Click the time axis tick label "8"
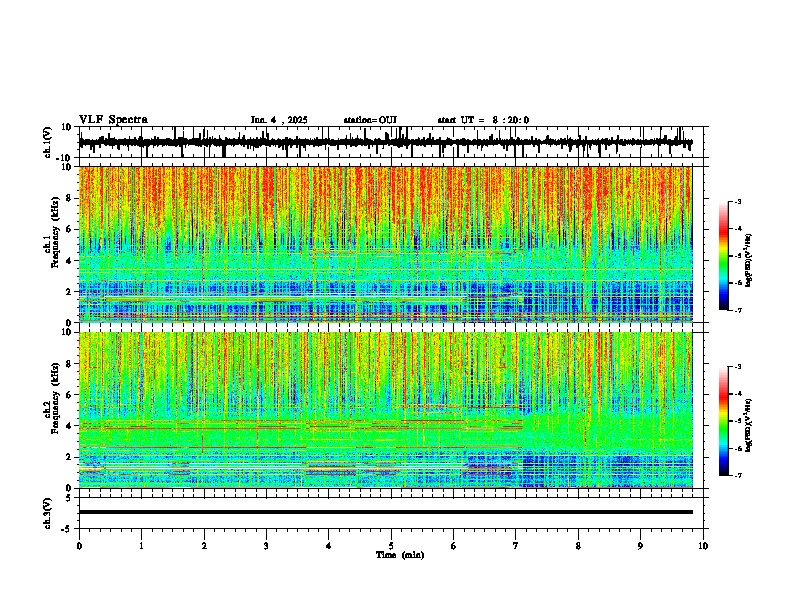The height and width of the screenshot is (612, 792). (x=578, y=546)
